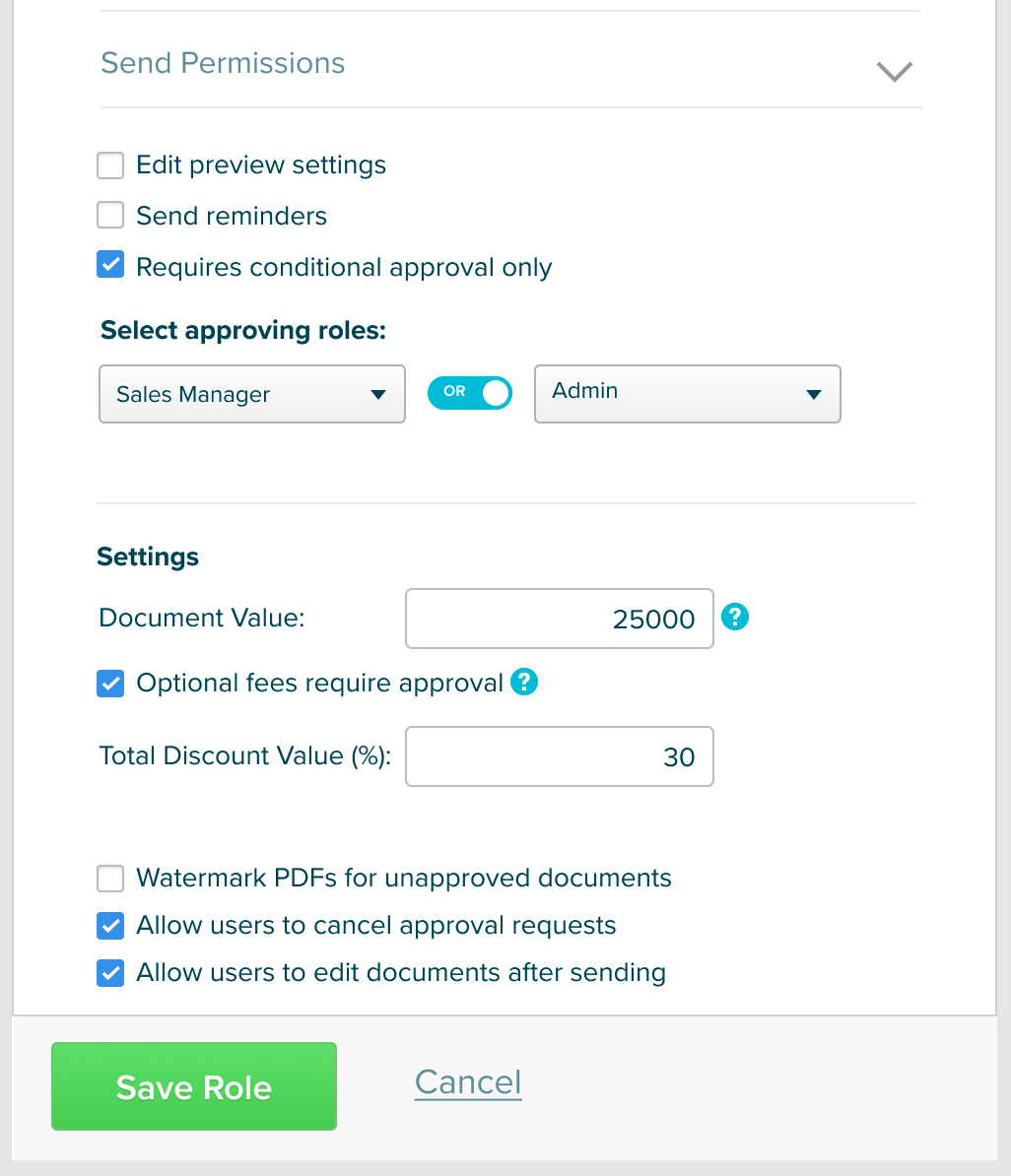
Task: Disable Allow users to cancel approval requests
Action: (x=110, y=926)
